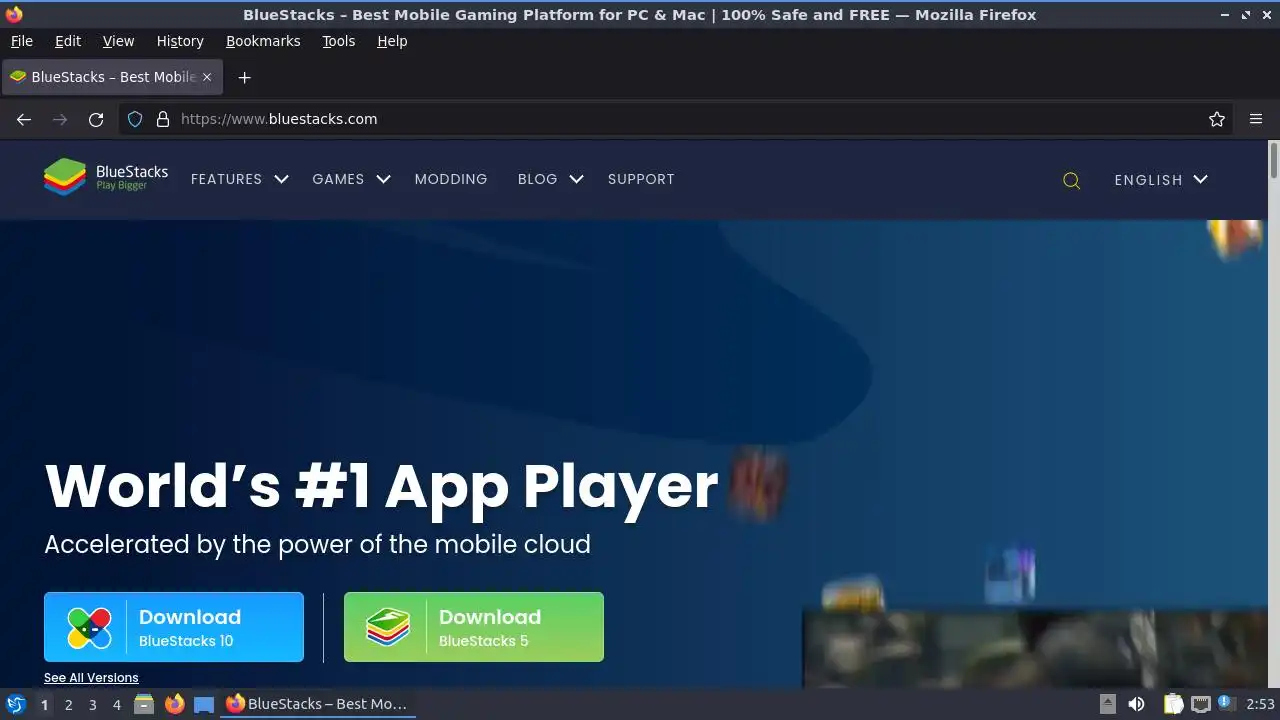Image resolution: width=1280 pixels, height=720 pixels.
Task: Expand the Blog dropdown
Action: pyautogui.click(x=550, y=179)
